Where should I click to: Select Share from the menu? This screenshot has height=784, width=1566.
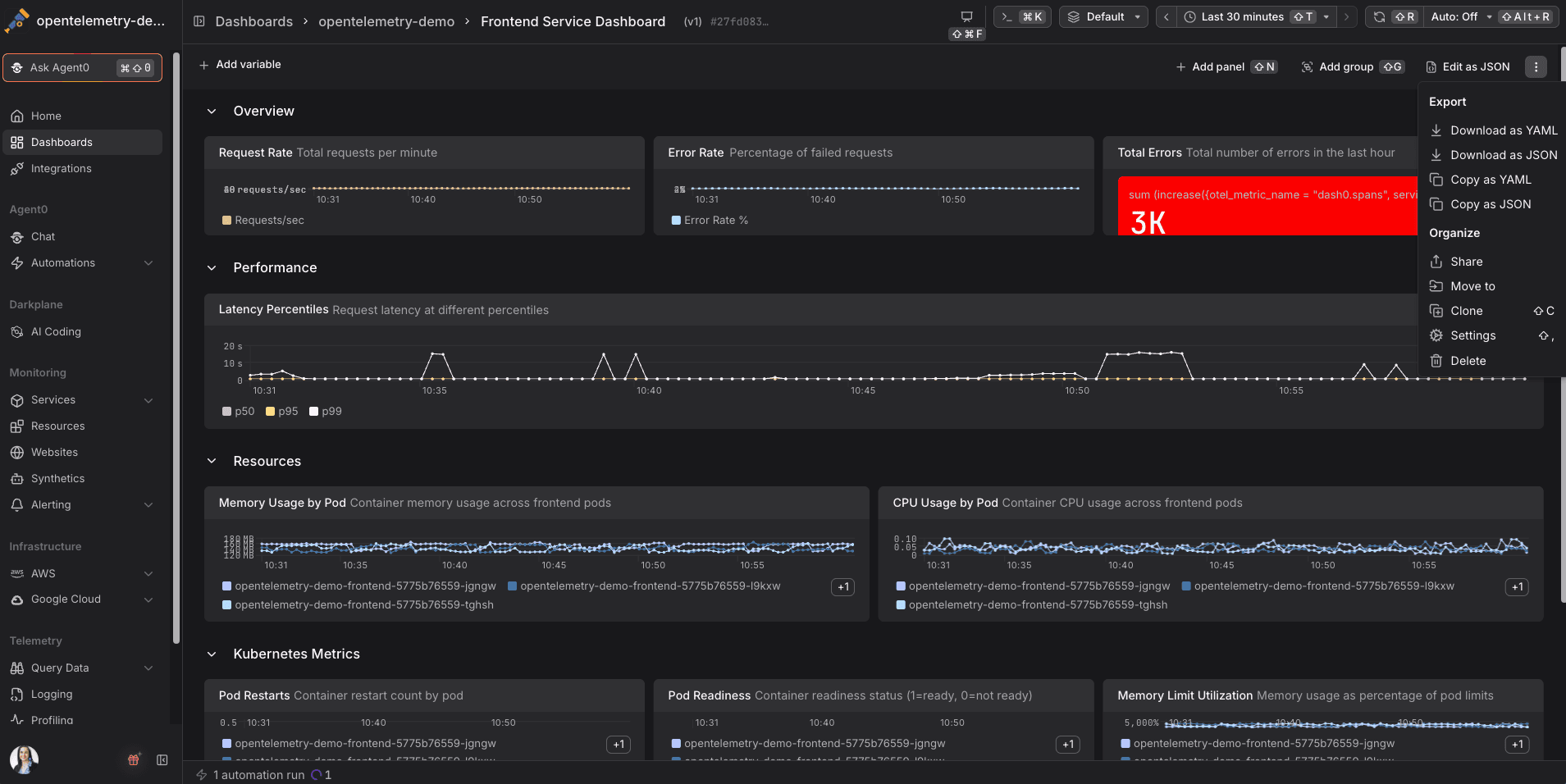coord(1493,262)
